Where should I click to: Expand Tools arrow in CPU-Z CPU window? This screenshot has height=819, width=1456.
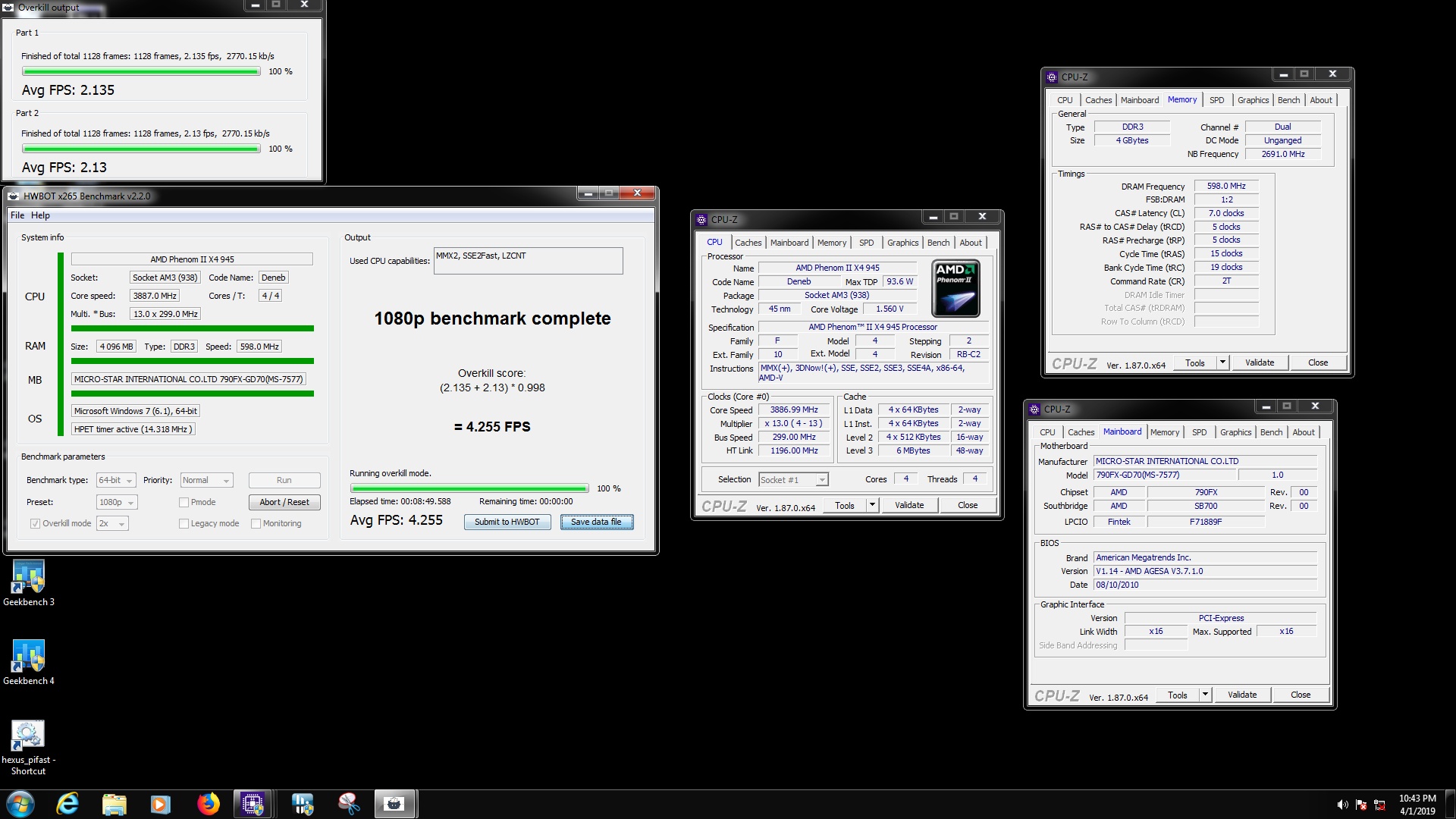(872, 505)
